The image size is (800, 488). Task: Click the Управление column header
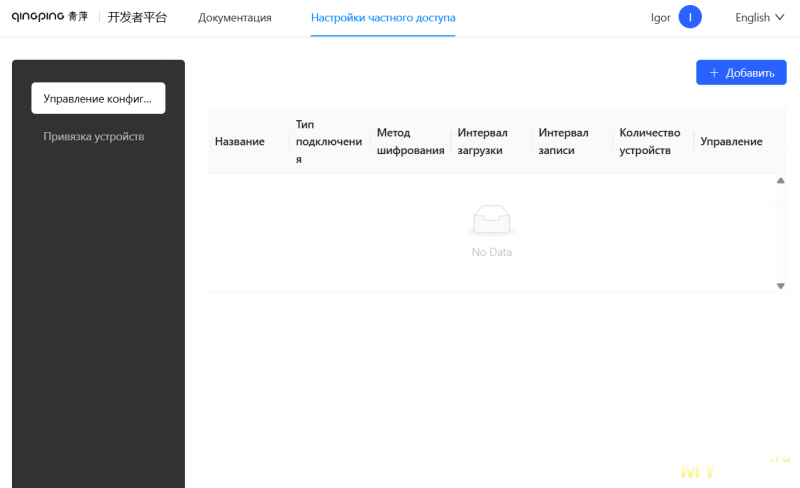click(x=731, y=142)
